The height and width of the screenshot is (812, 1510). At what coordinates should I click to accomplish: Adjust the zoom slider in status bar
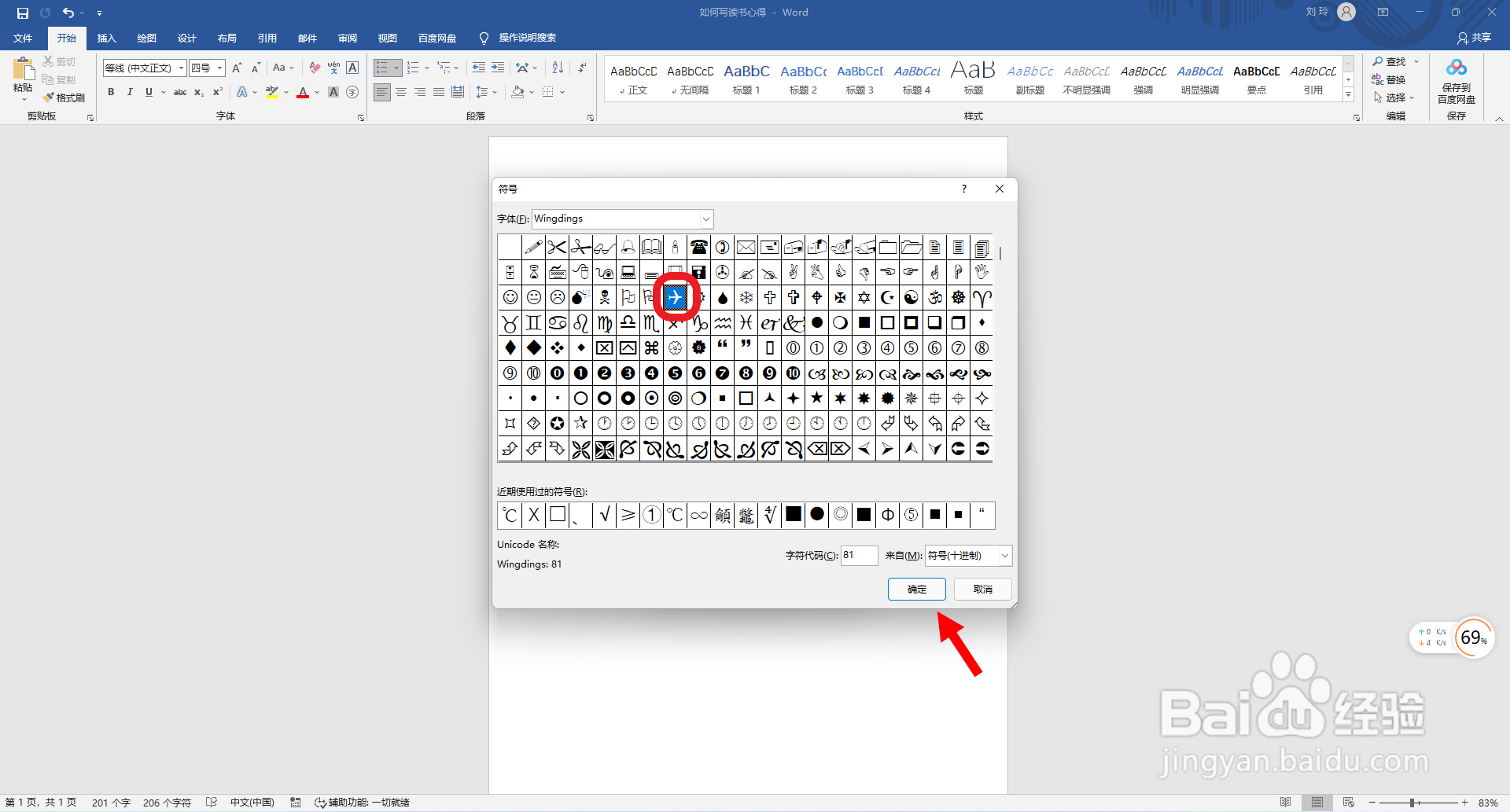tap(1413, 803)
